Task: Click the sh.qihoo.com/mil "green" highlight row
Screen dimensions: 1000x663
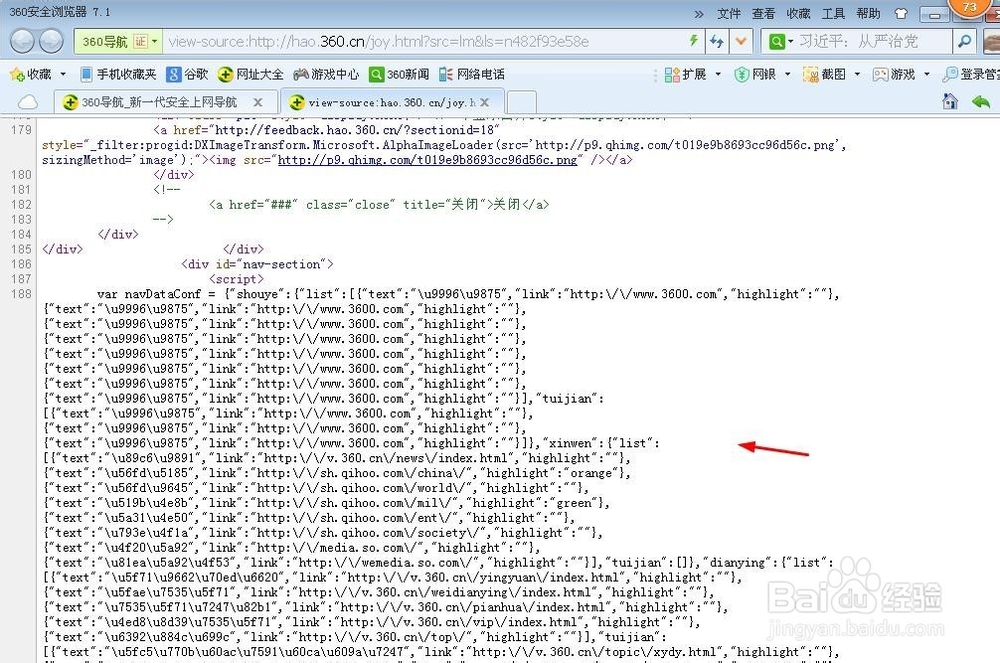Action: tap(326, 503)
